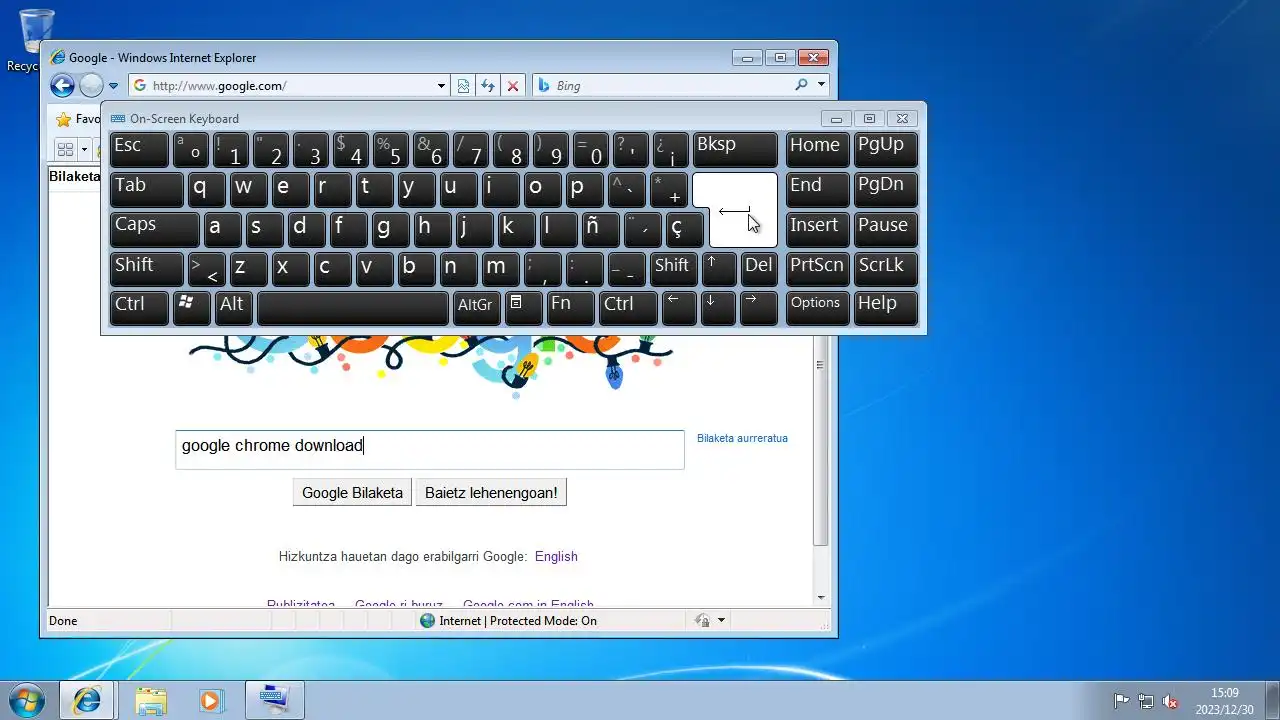This screenshot has height=720, width=1280.
Task: Click the up arrow key on keyboard
Action: (718, 270)
